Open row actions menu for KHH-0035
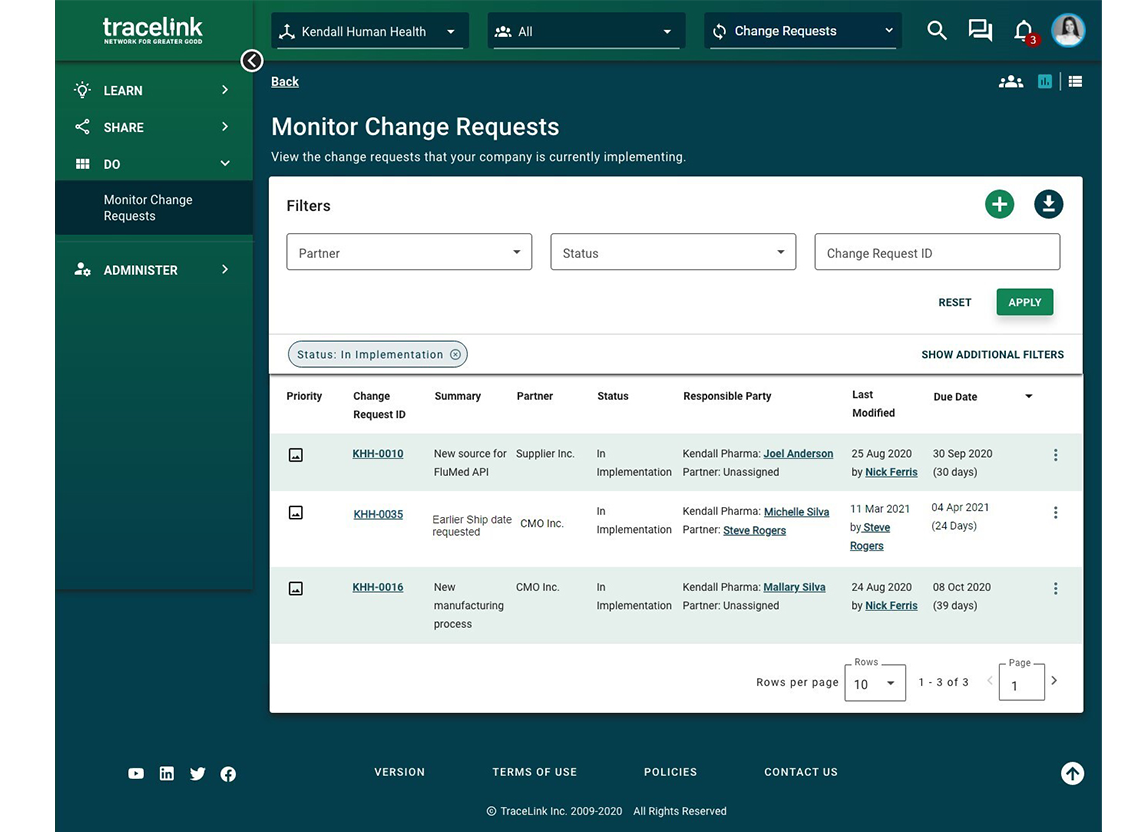This screenshot has width=1133, height=832. (x=1056, y=513)
